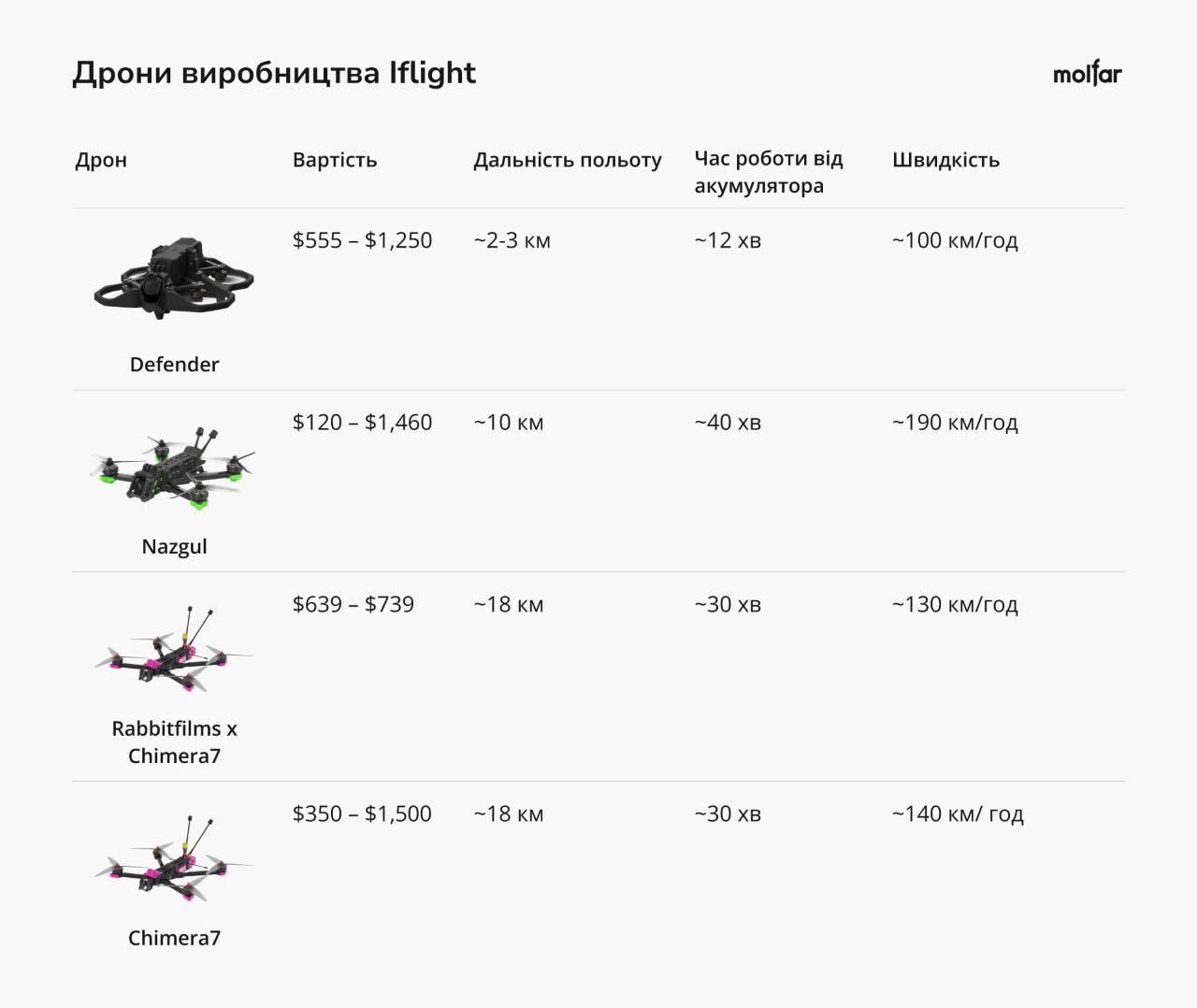Click the 'Дрони виробництва Iflight' title
The image size is (1197, 1008).
tap(274, 73)
